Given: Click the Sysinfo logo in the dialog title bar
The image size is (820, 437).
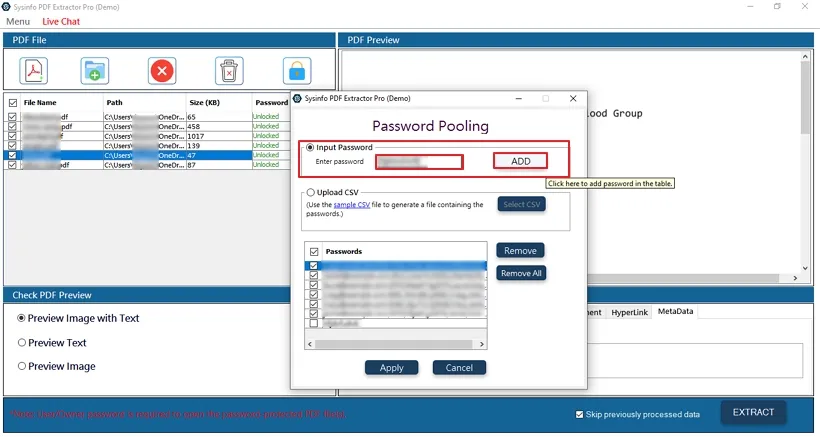Looking at the screenshot, I should coord(298,98).
